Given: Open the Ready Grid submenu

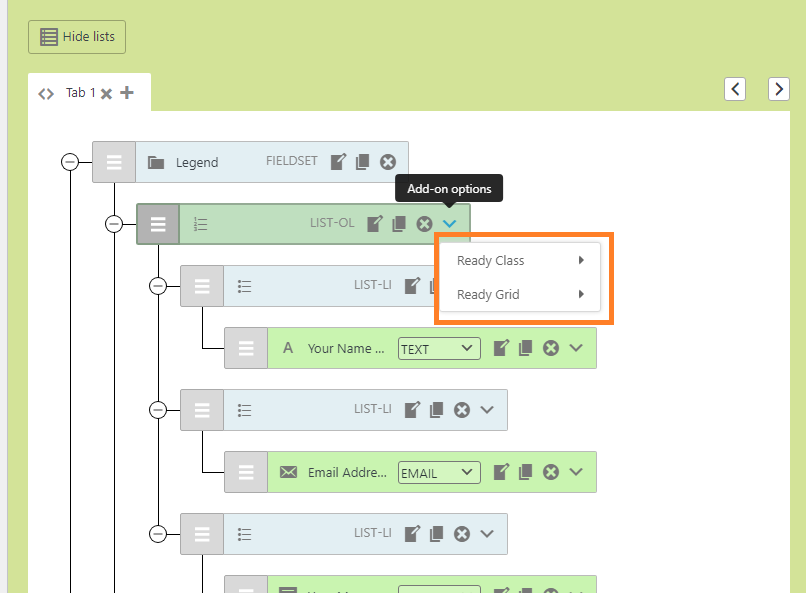Looking at the screenshot, I should 520,295.
